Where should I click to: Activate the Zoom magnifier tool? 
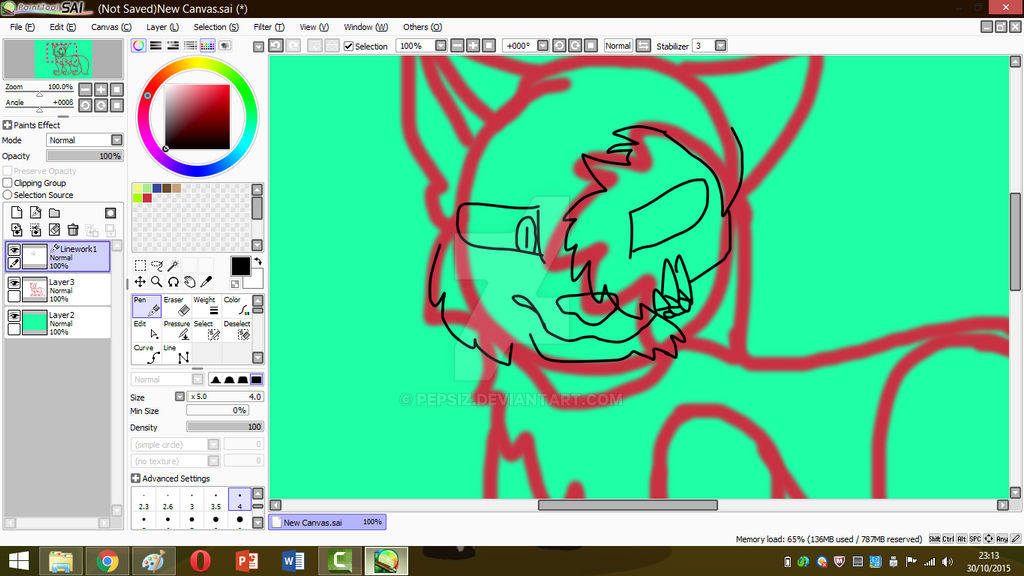[x=157, y=281]
